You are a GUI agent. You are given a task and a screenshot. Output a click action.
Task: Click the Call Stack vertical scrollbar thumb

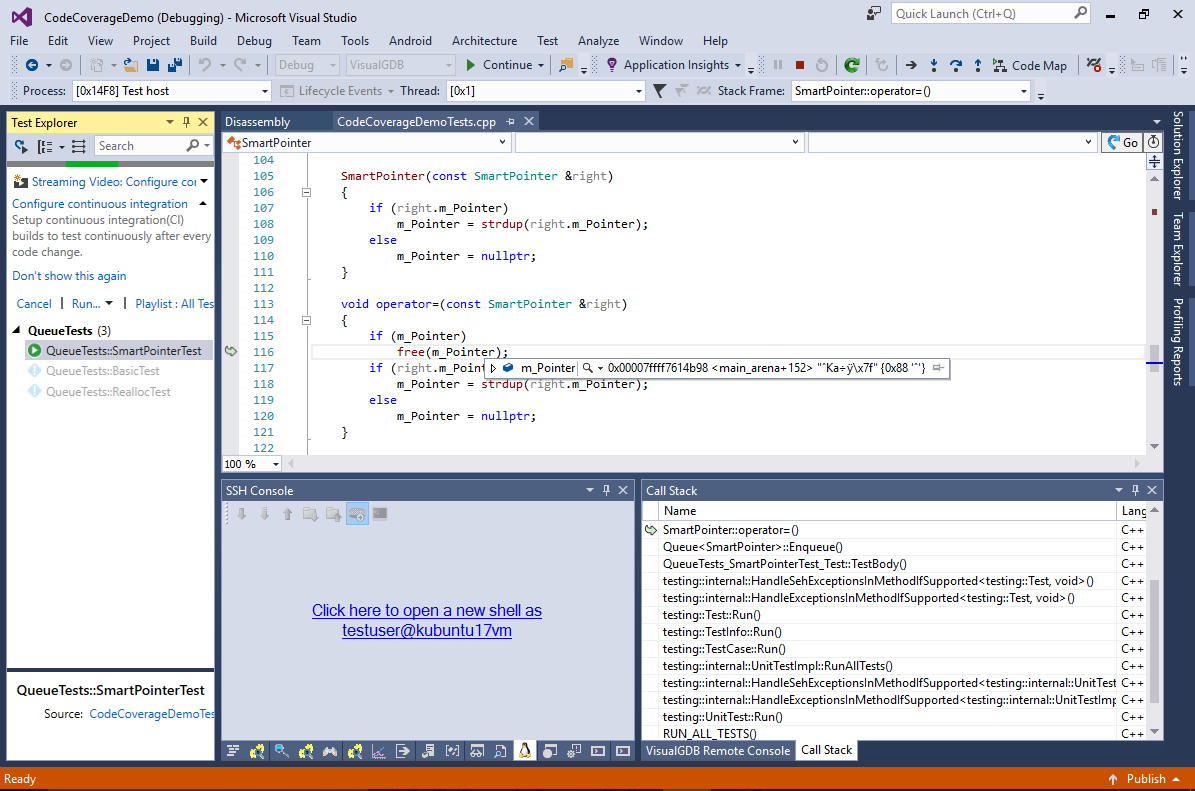tap(1155, 640)
